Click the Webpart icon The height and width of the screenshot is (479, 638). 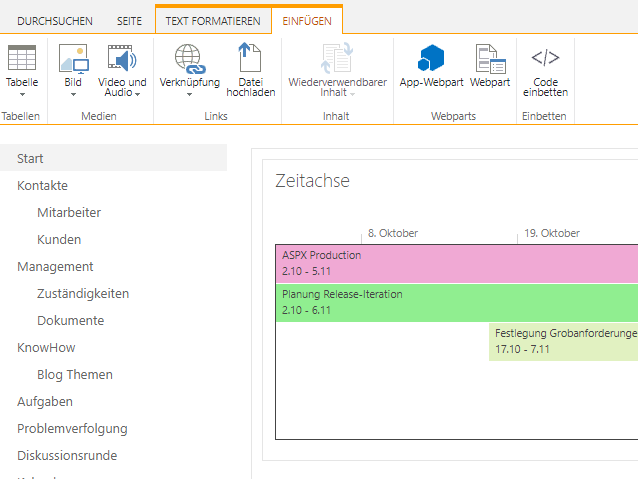point(490,58)
